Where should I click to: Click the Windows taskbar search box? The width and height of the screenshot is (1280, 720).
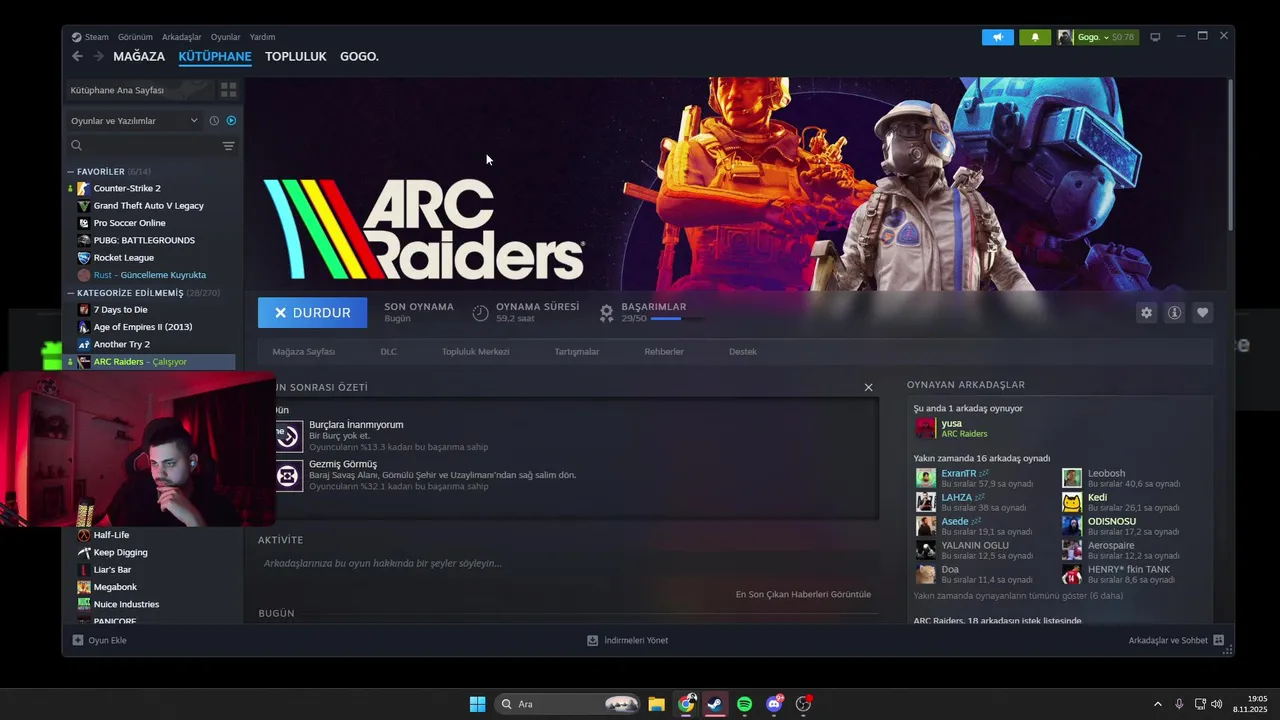[566, 704]
